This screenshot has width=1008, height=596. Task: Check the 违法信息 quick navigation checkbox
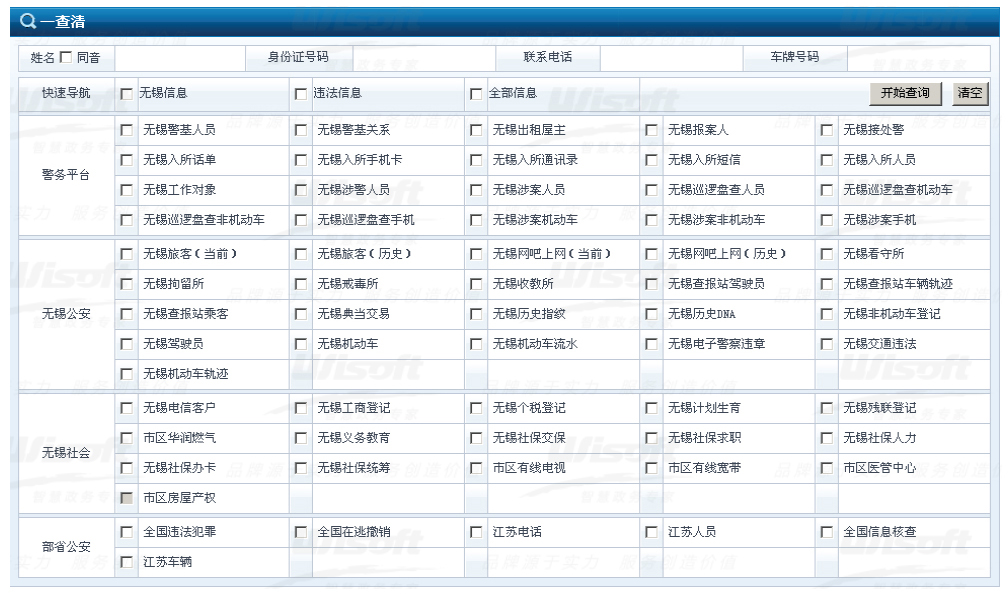point(301,94)
